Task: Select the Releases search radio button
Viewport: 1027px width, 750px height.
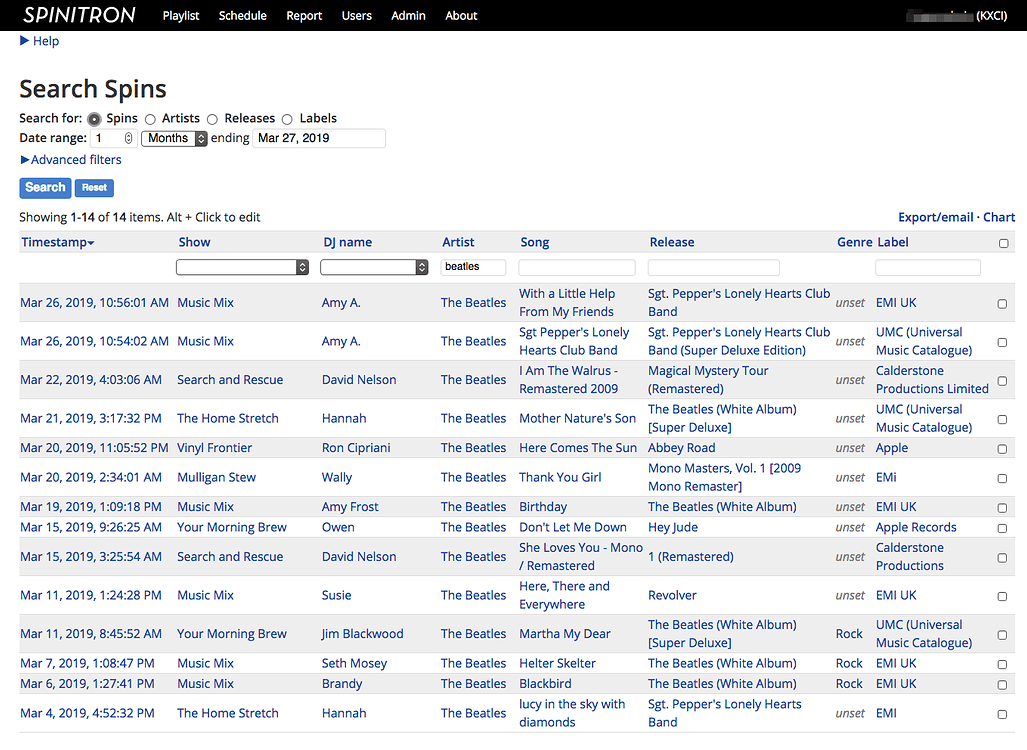Action: point(212,118)
